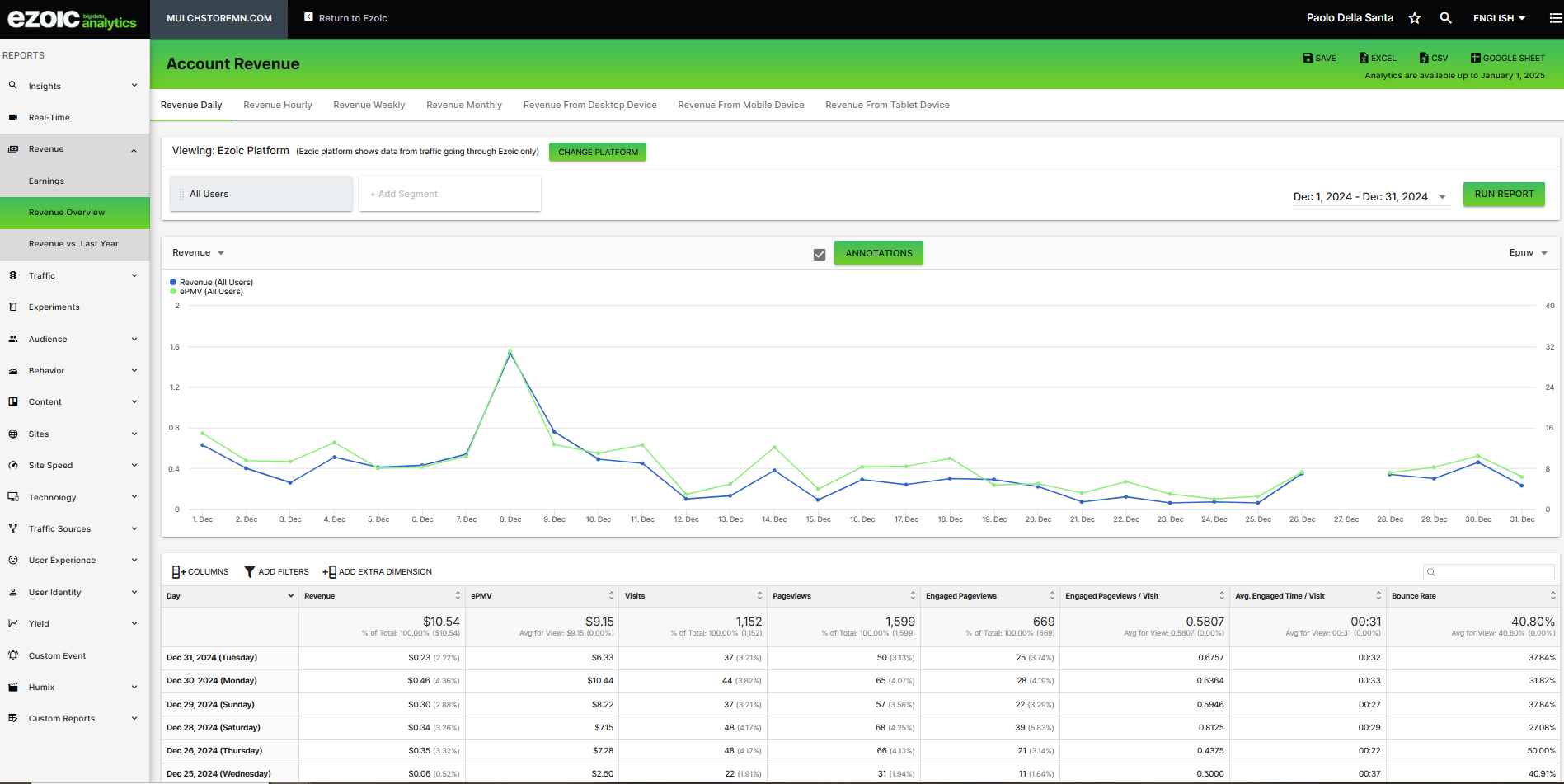This screenshot has width=1564, height=784.
Task: Click the Yield chart icon
Action: tap(12, 623)
